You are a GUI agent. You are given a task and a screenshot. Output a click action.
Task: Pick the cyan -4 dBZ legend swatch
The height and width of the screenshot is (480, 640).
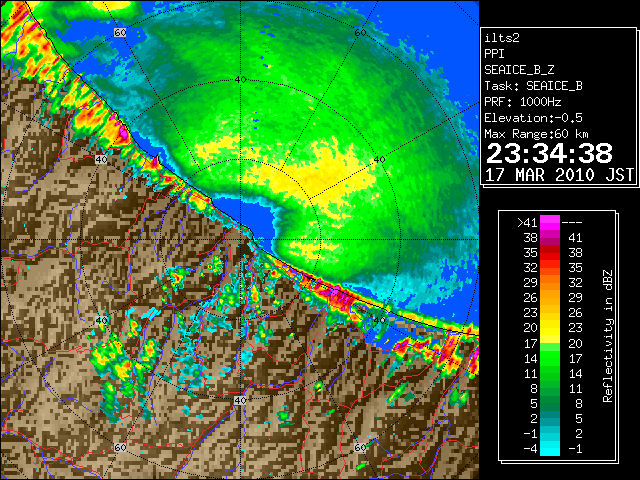tap(550, 449)
